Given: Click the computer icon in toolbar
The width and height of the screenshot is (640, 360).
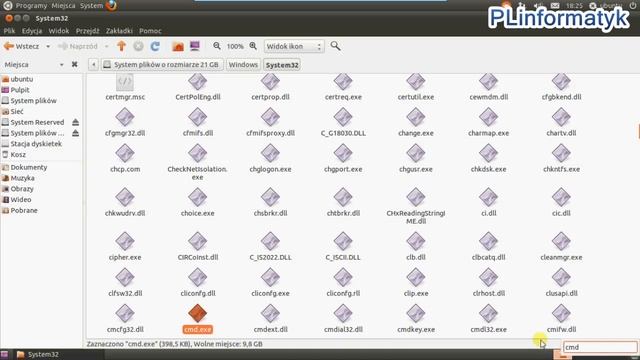Looking at the screenshot, I should (195, 46).
